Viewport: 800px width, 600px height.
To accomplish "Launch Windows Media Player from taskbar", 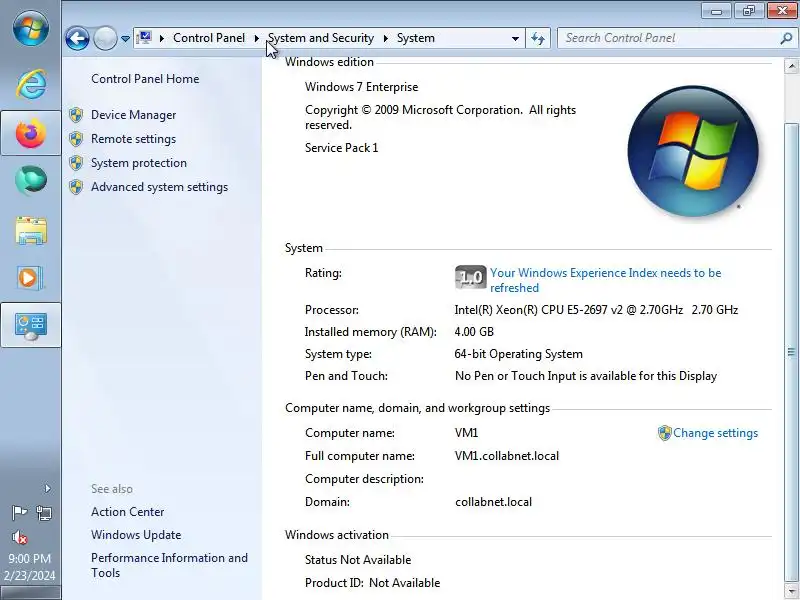I will (x=31, y=278).
